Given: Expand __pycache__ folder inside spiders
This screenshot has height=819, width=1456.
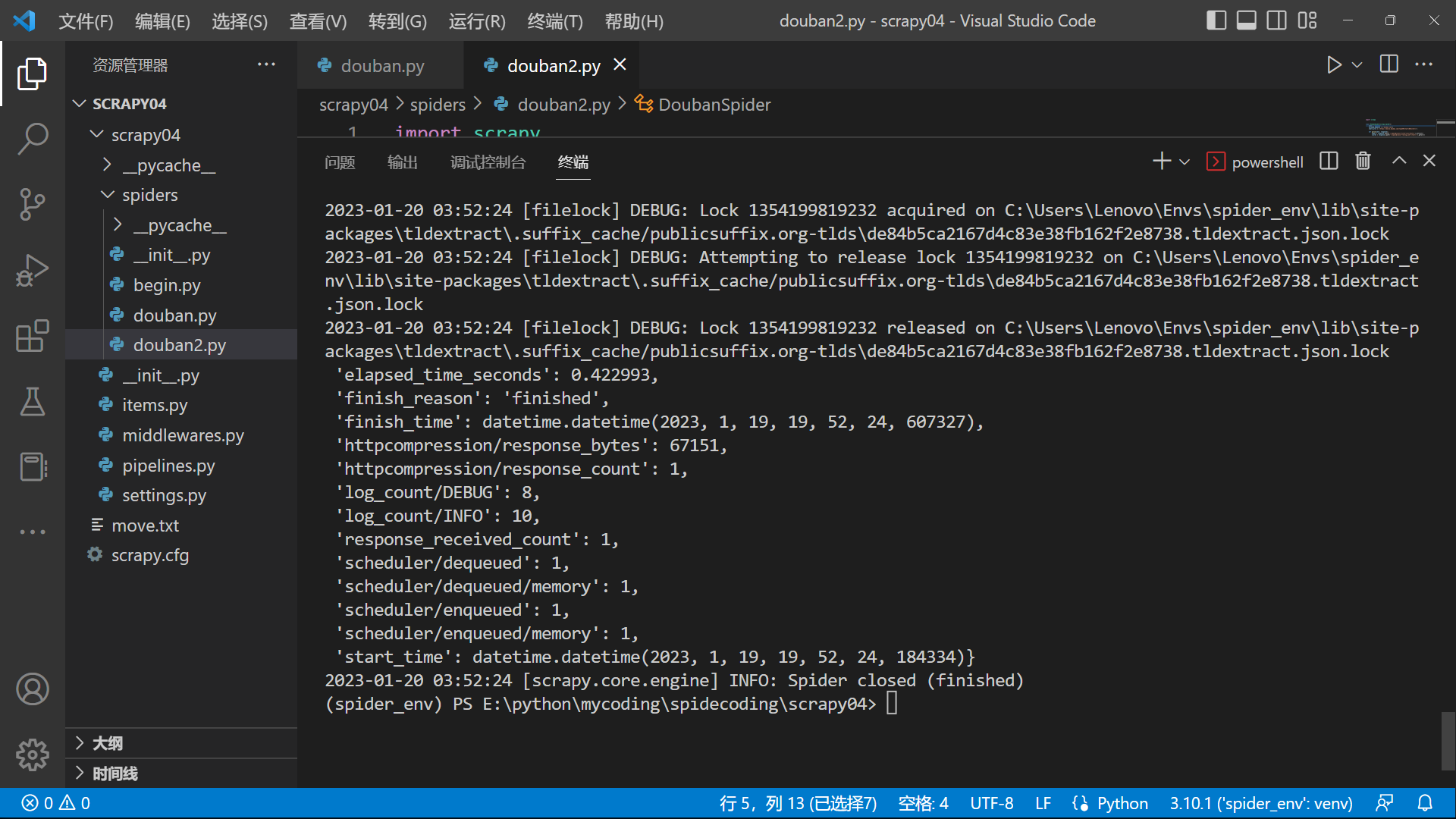Looking at the screenshot, I should [118, 224].
